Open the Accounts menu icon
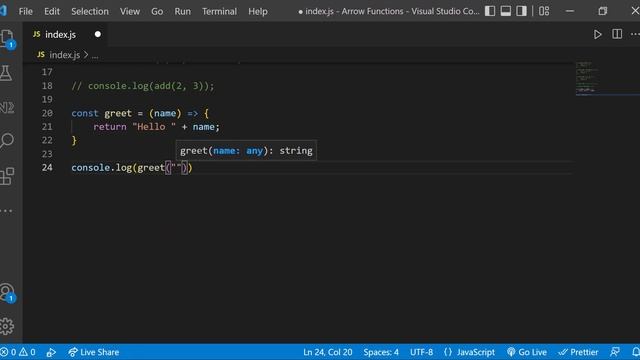 point(7,292)
